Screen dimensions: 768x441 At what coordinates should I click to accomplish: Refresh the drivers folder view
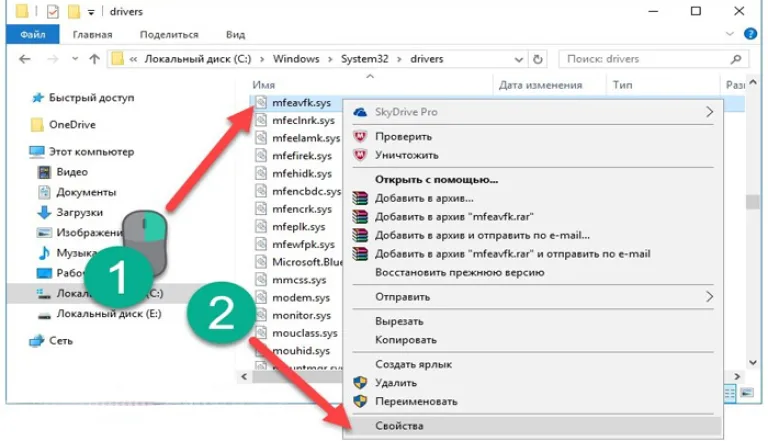[537, 59]
